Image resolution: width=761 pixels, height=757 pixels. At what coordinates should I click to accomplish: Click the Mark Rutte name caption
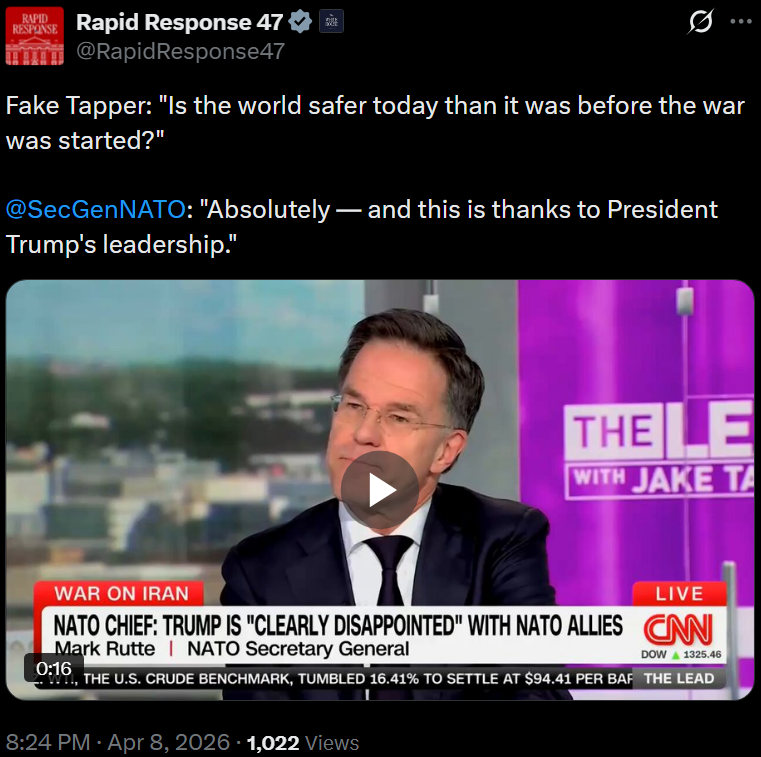(x=104, y=649)
